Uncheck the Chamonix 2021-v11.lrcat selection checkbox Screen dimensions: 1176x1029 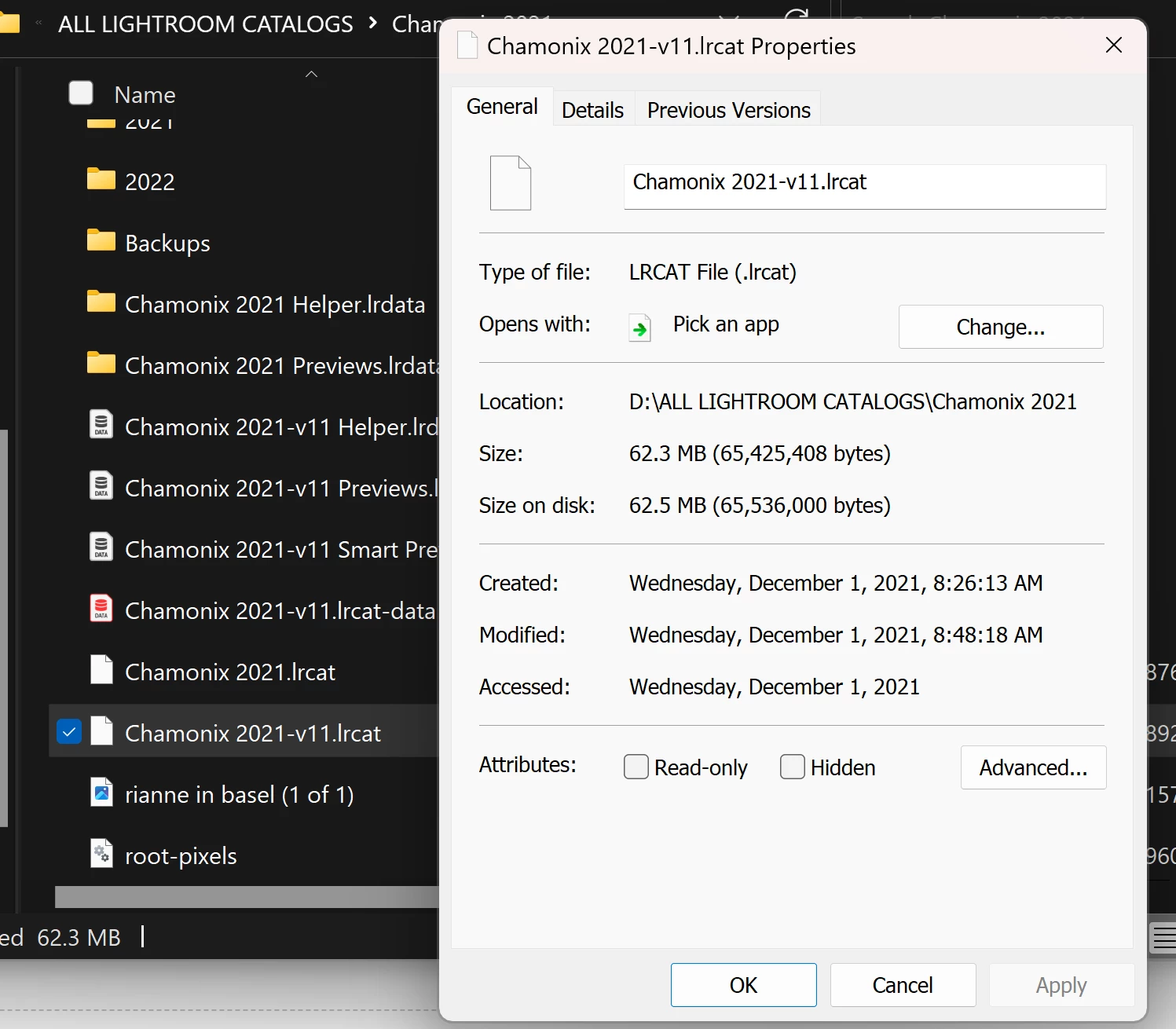pyautogui.click(x=69, y=732)
